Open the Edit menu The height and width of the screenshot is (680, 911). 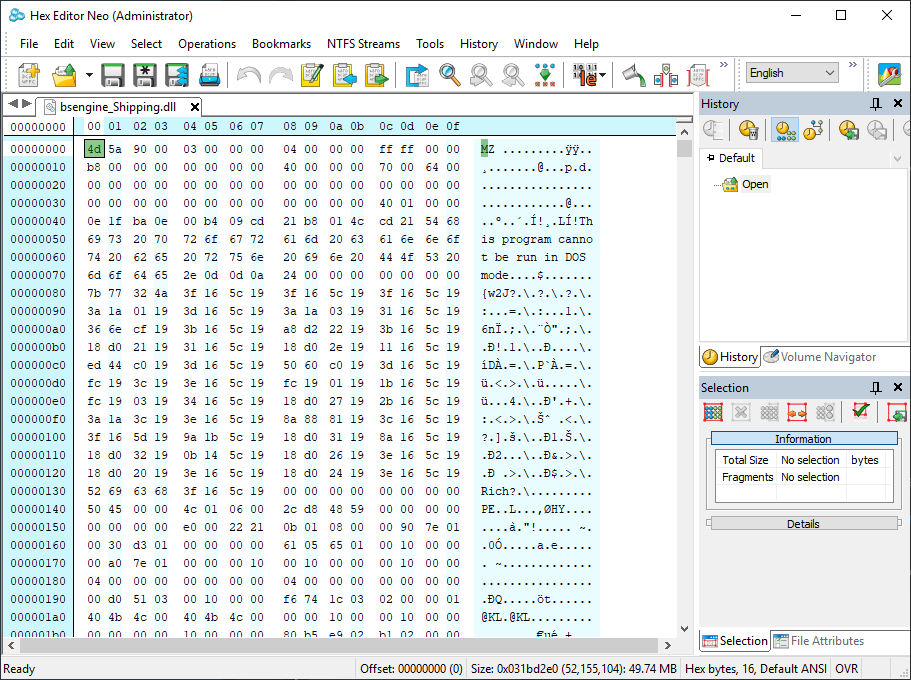63,44
